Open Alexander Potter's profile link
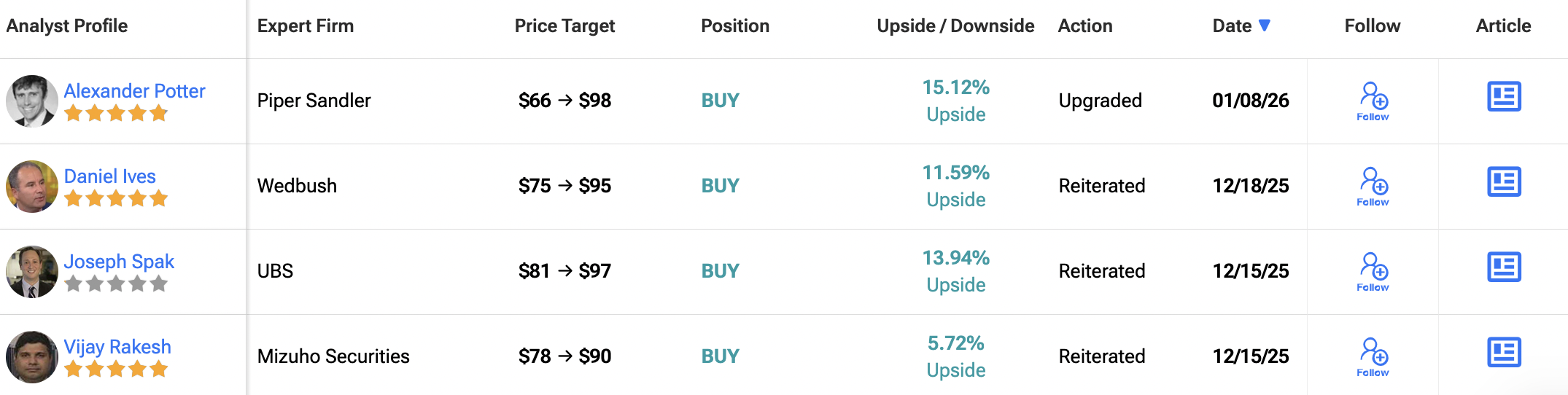1568x395 pixels. pyautogui.click(x=134, y=91)
